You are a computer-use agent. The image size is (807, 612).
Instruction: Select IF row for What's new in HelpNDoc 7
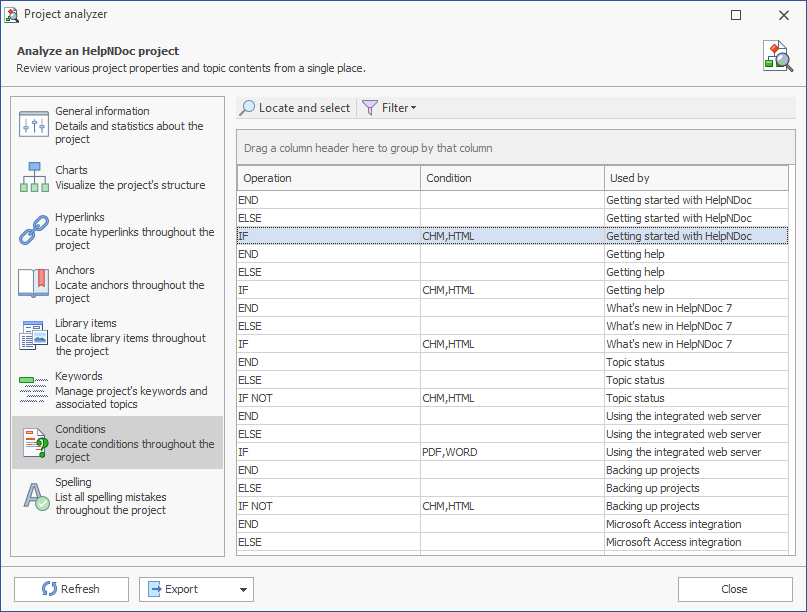[x=513, y=344]
